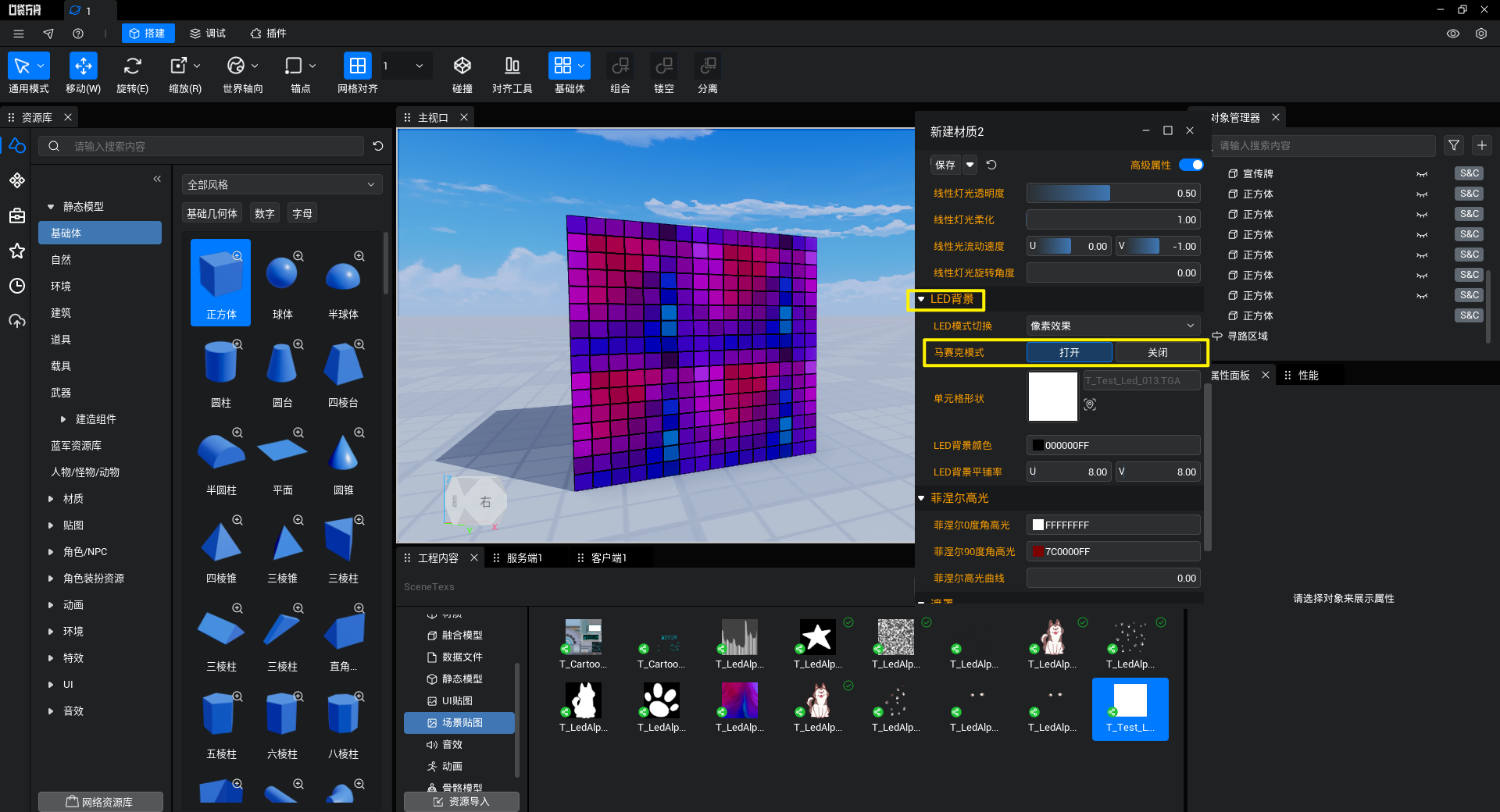
Task: Toggle S&C tag on 宣传牌 row
Action: 1469,173
